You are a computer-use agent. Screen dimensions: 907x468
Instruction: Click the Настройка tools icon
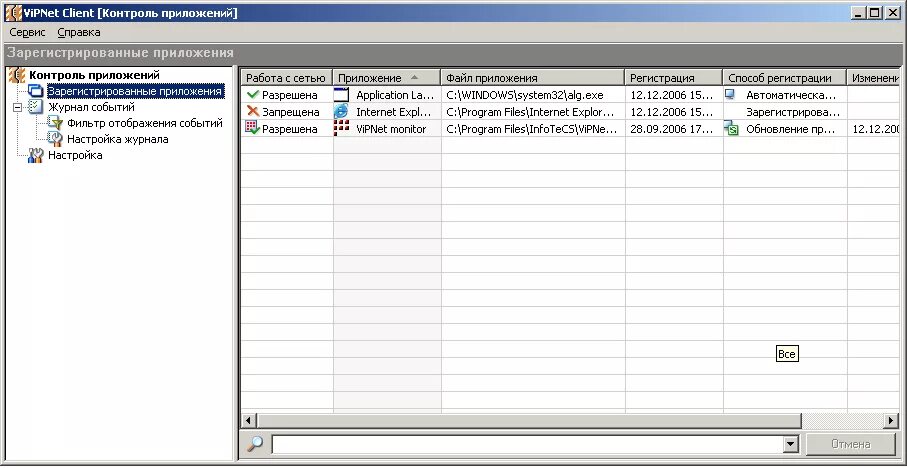[x=36, y=155]
